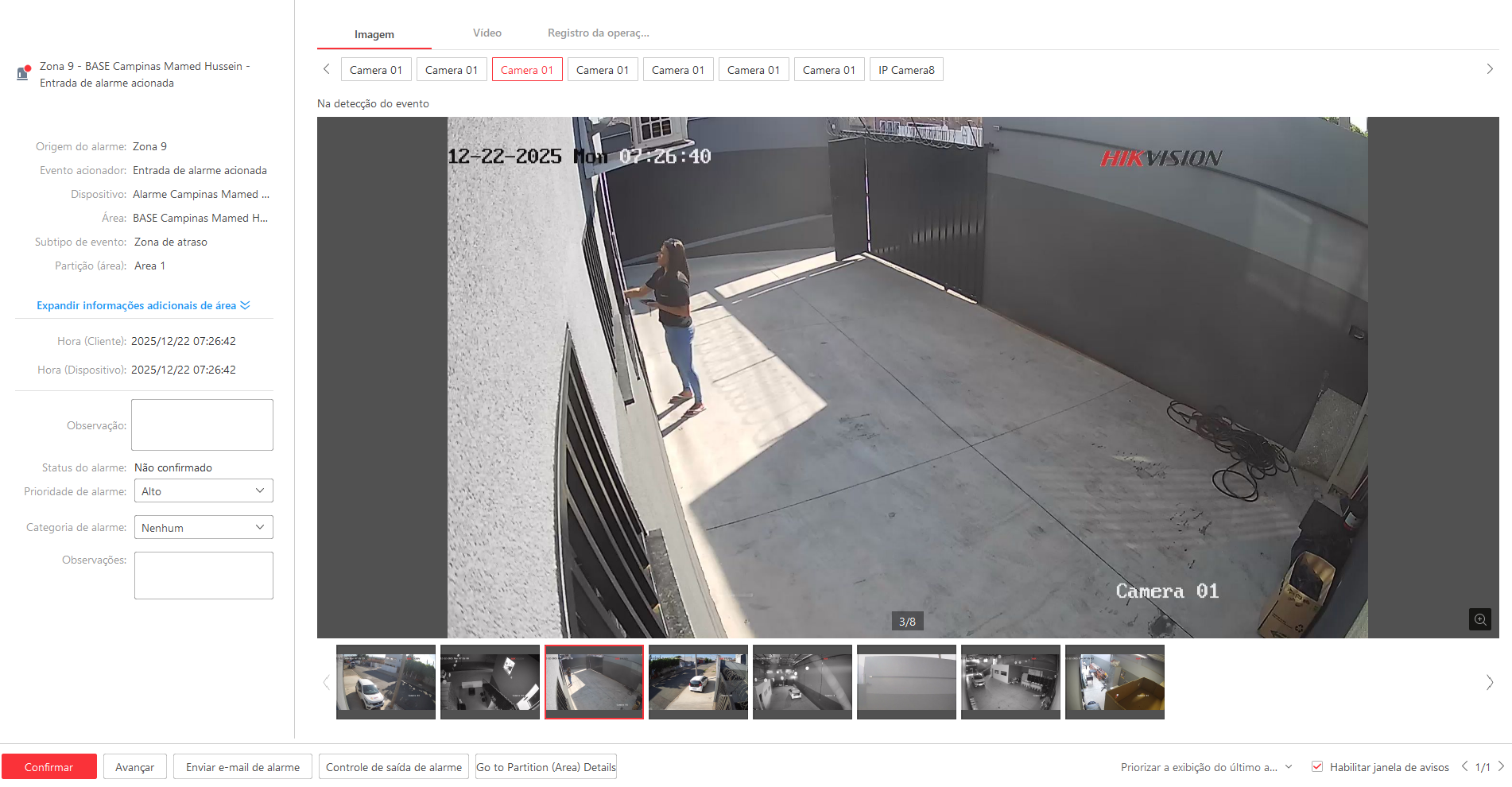Open the Categoria de alarme dropdown
The width and height of the screenshot is (1512, 787).
(x=204, y=528)
